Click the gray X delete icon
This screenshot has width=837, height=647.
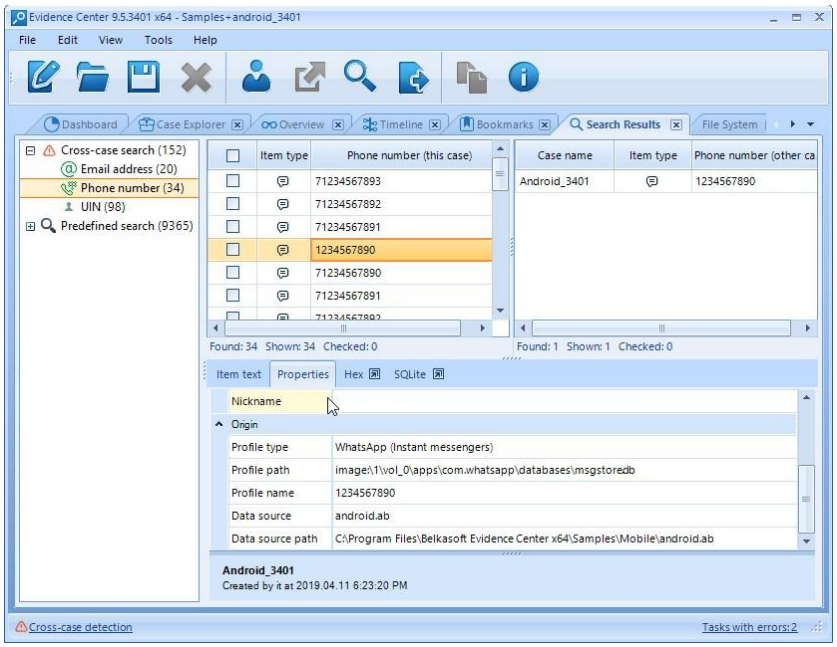click(x=196, y=77)
